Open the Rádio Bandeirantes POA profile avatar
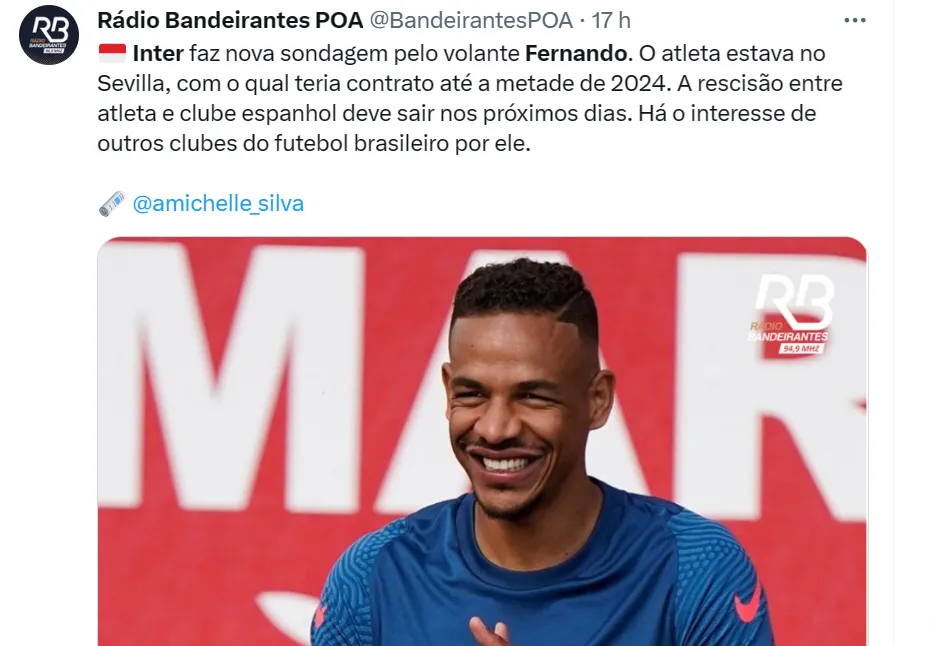 (49, 35)
